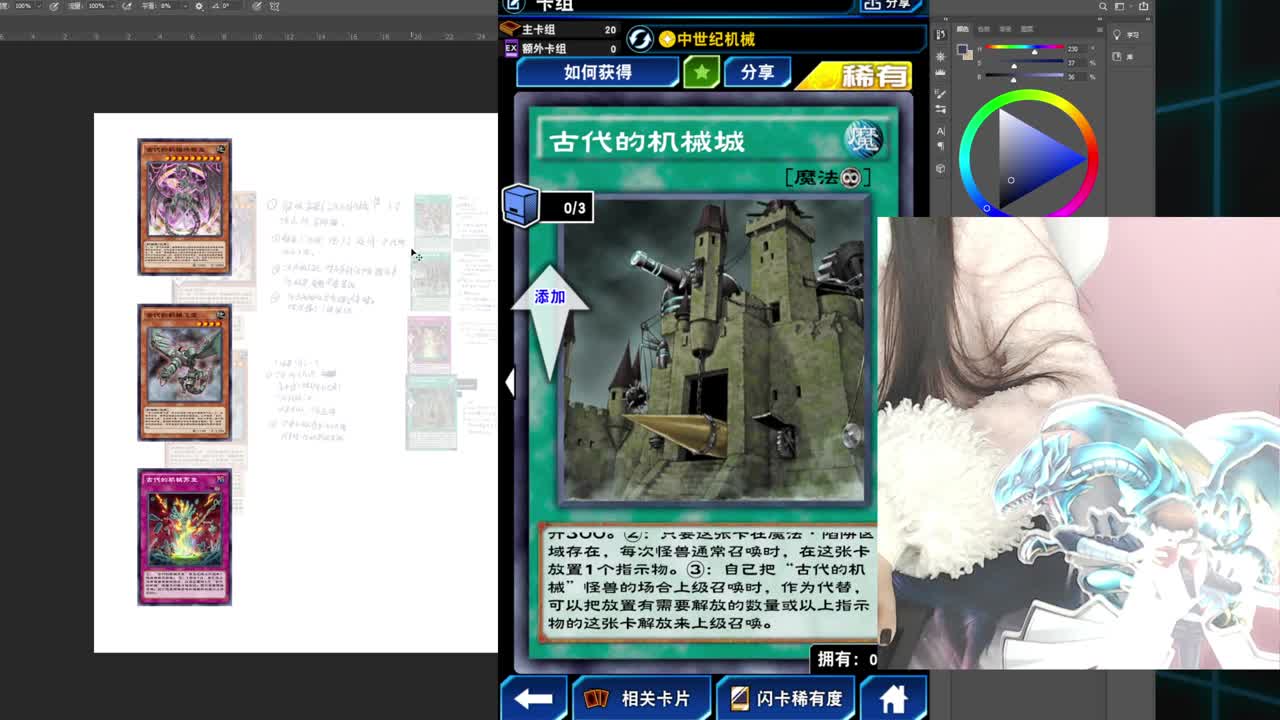1280x720 pixels.
Task: Switch to the fourth color panel tab
Action: click(1027, 29)
